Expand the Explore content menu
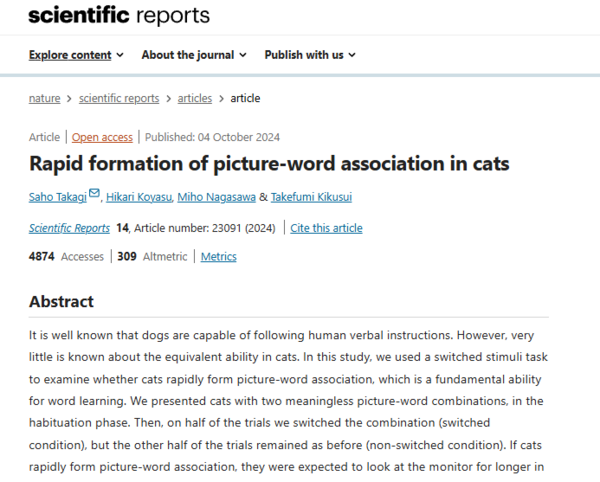Image resolution: width=600 pixels, height=482 pixels. (76, 55)
